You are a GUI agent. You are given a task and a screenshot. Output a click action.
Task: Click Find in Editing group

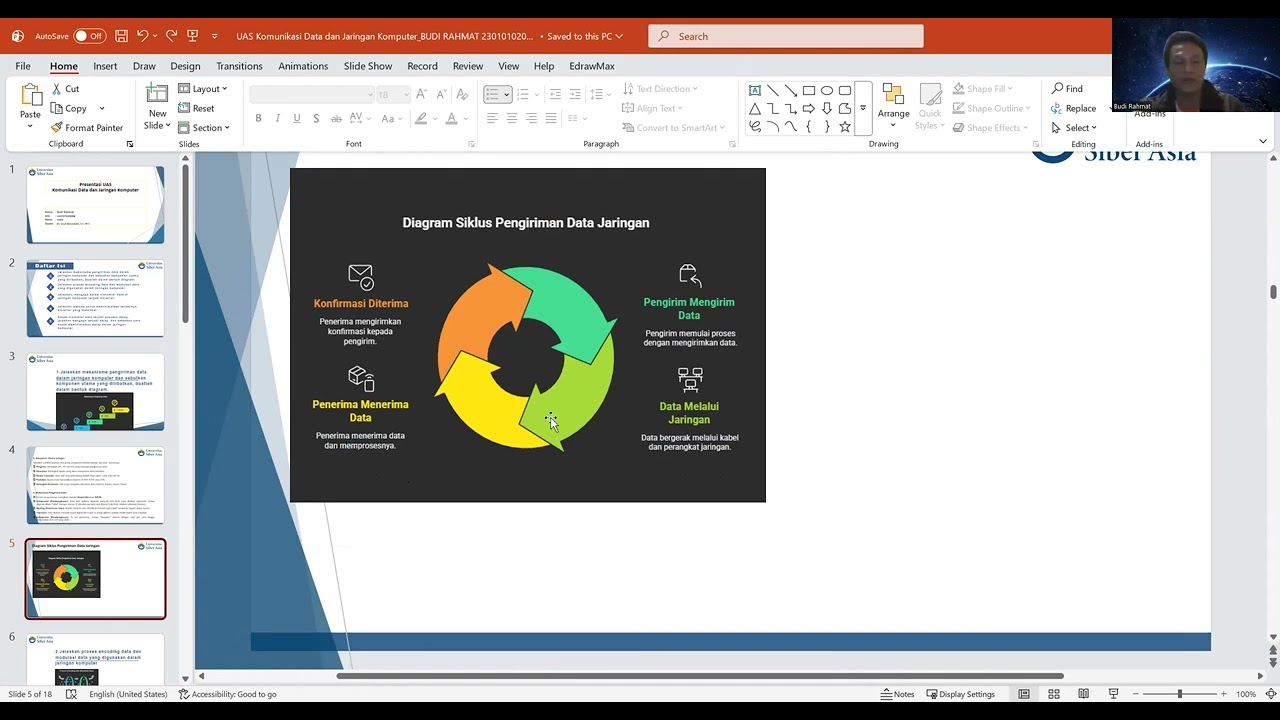coord(1067,89)
